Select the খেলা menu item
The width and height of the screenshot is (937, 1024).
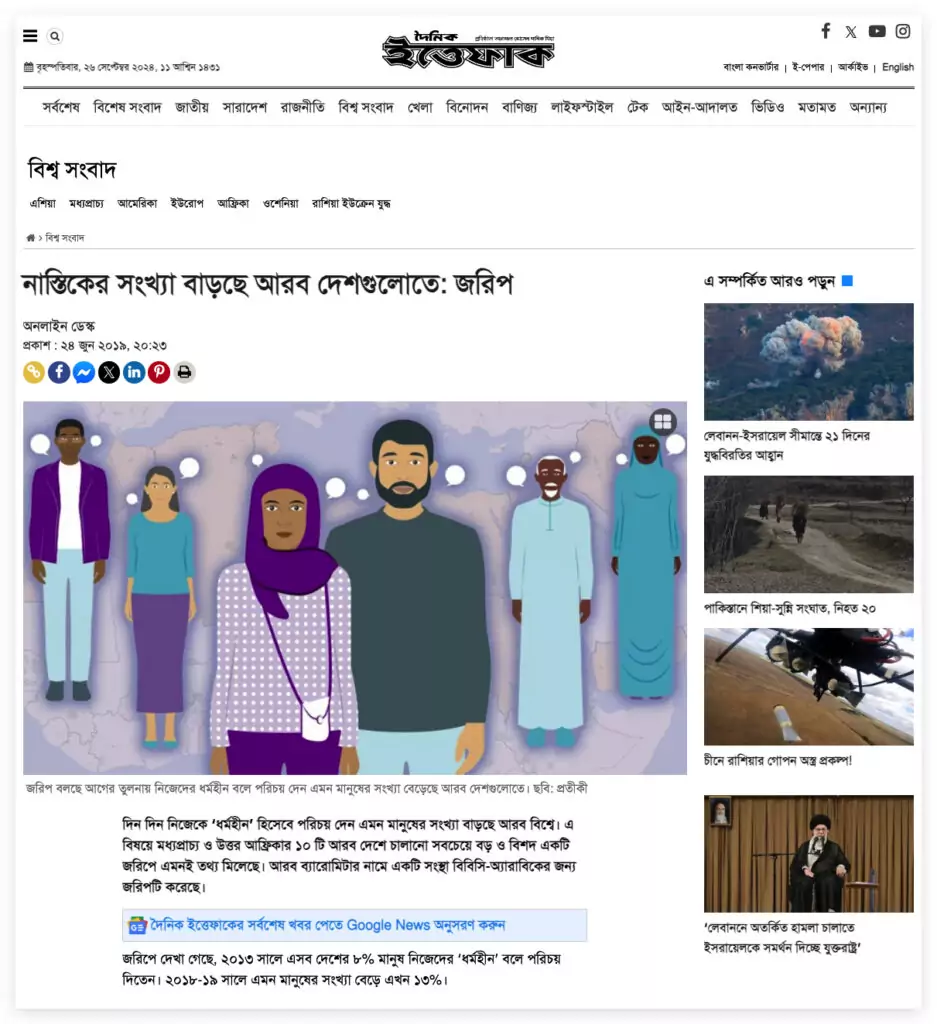point(420,107)
